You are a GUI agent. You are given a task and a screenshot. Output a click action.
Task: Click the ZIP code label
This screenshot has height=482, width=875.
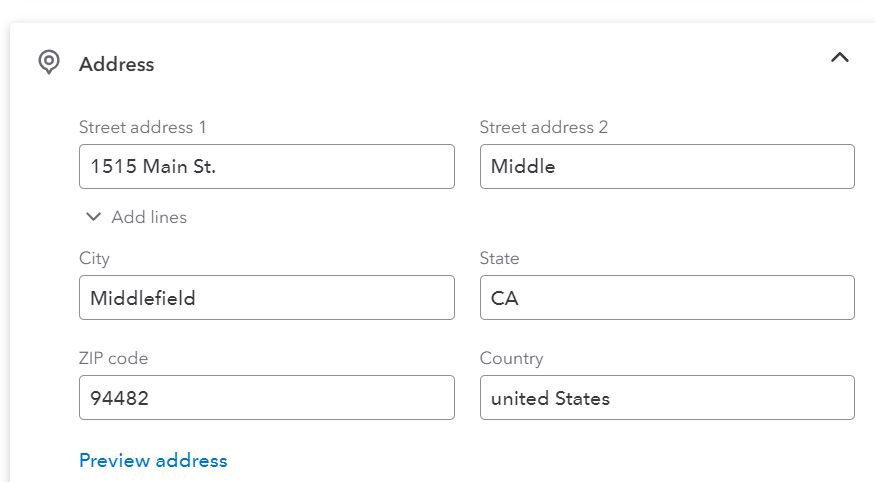pos(113,358)
